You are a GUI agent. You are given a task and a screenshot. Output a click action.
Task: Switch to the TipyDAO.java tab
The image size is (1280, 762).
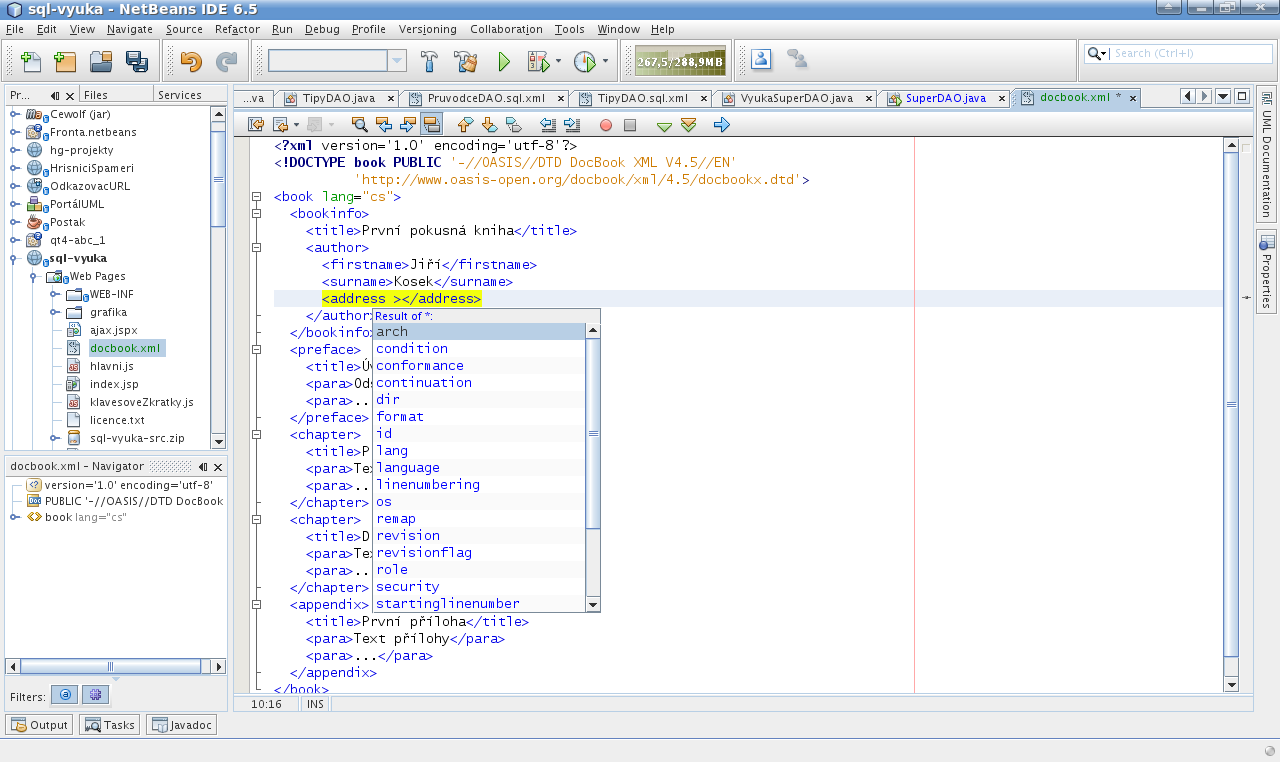[x=340, y=98]
